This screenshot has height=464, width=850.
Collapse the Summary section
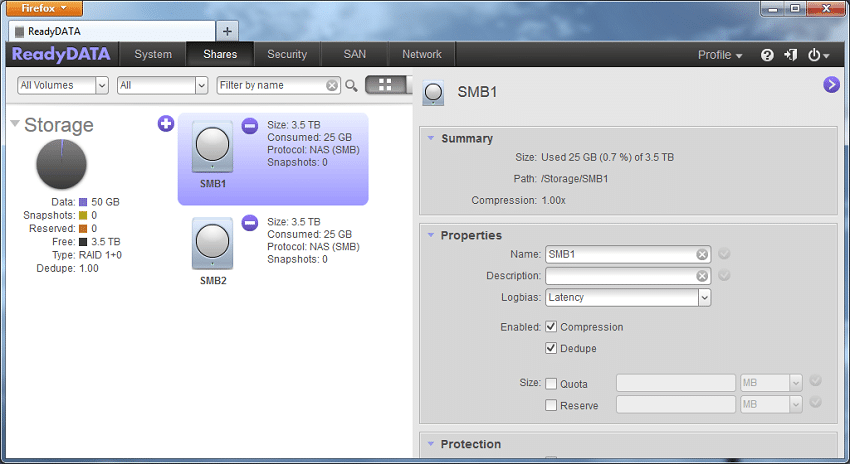click(x=431, y=138)
